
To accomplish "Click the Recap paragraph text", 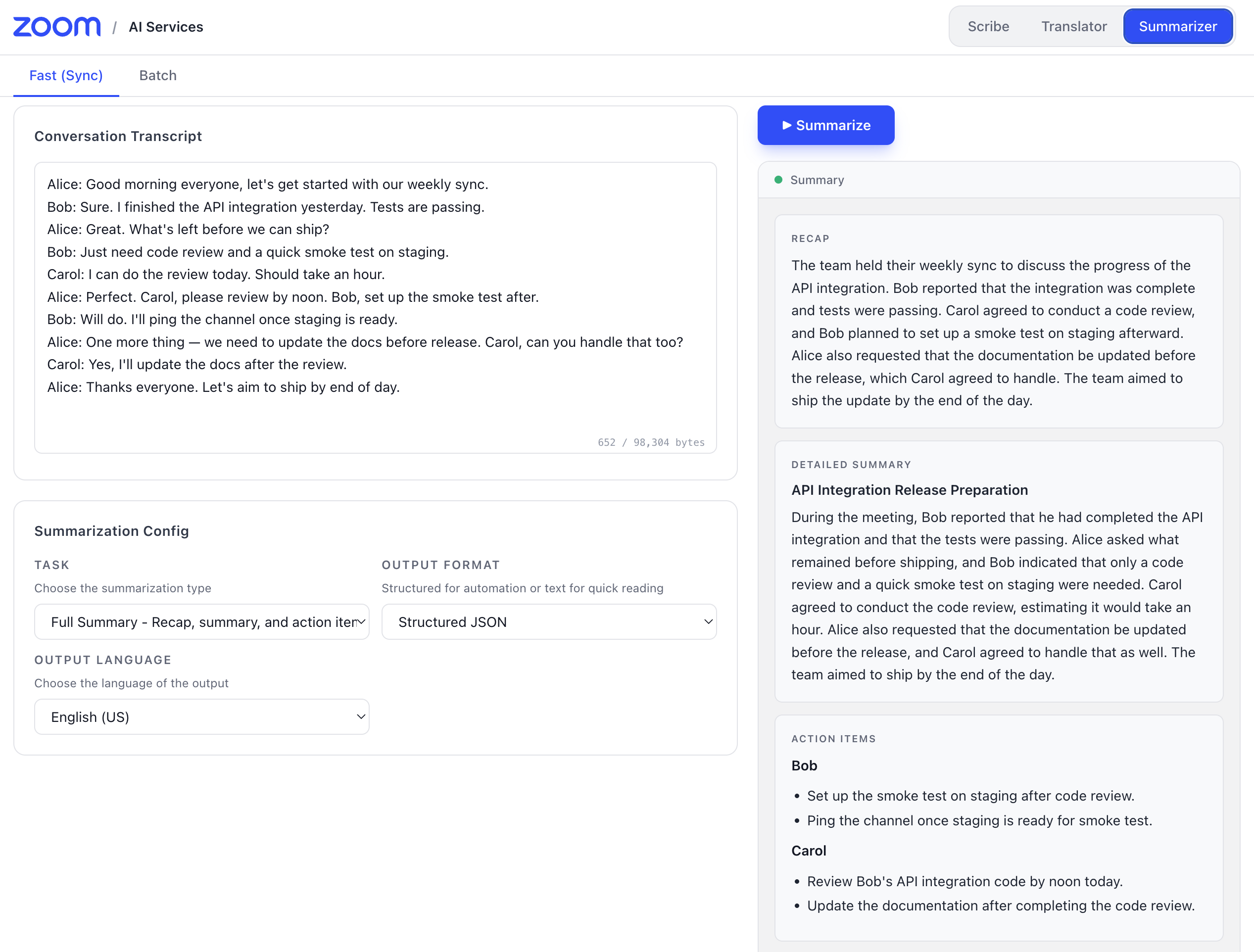I will coord(993,333).
